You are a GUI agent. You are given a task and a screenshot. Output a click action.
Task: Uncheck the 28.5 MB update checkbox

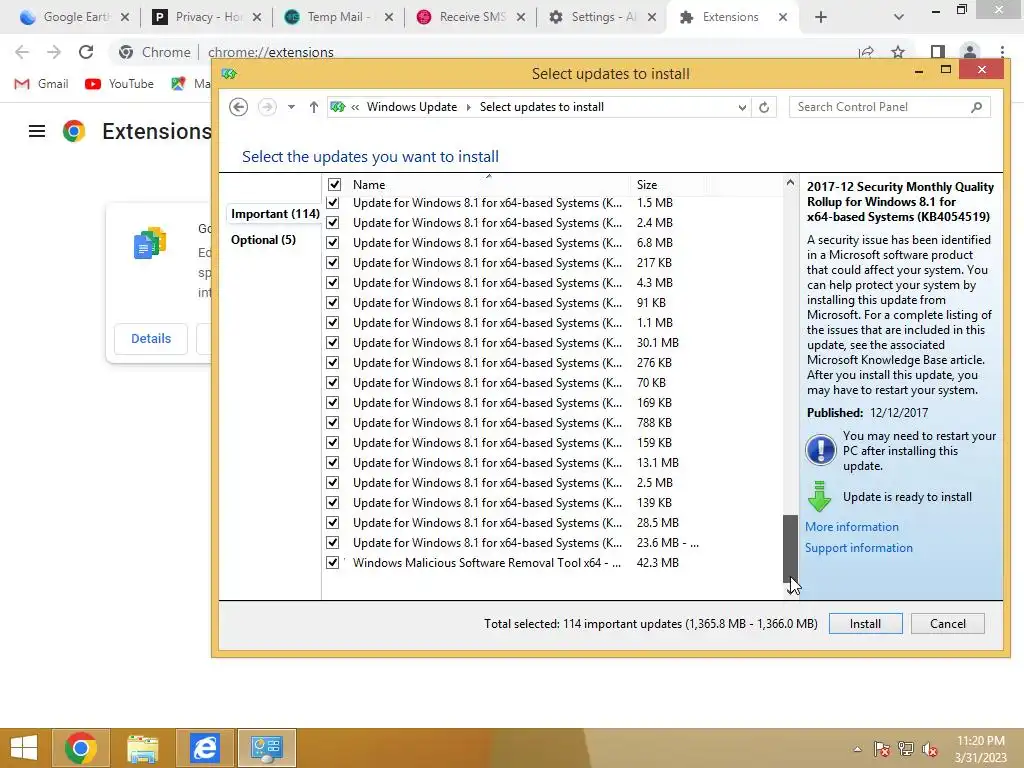click(332, 523)
